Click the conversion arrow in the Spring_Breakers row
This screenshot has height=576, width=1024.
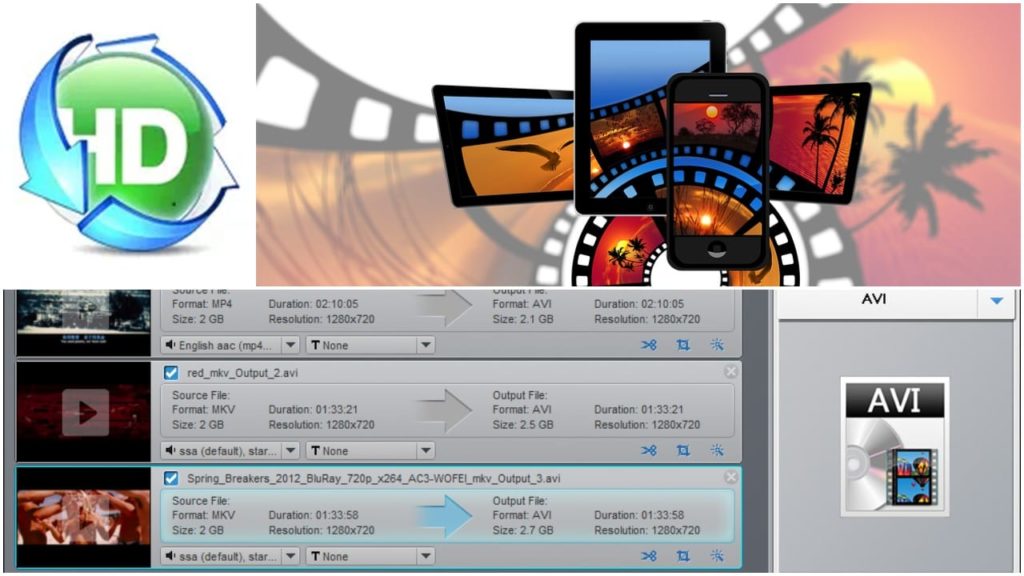(445, 516)
